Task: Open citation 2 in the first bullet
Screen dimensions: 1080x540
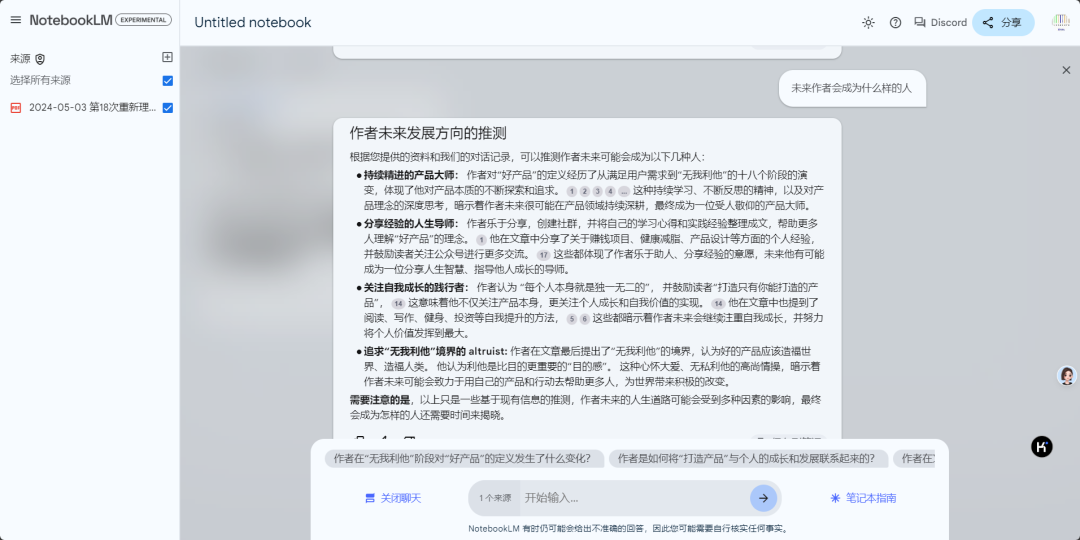Action: coord(584,191)
